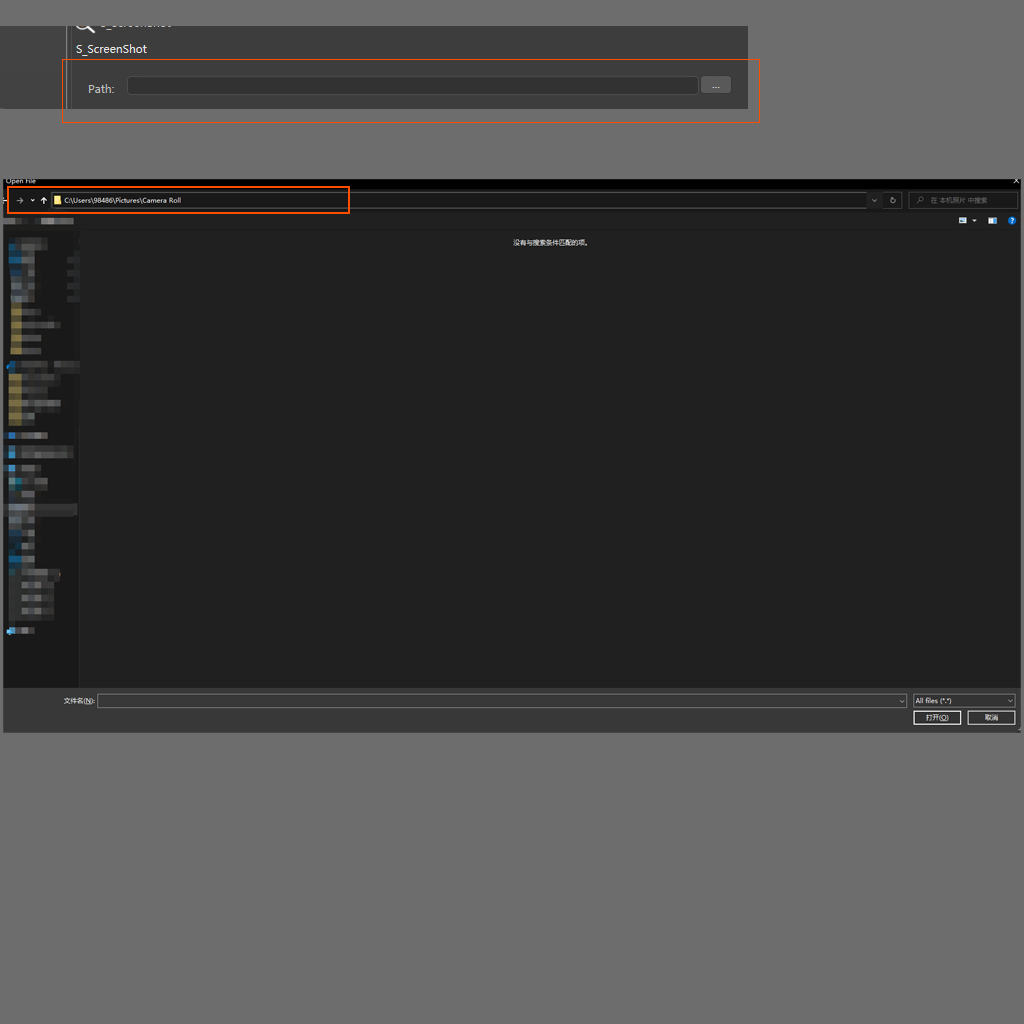Open the recent locations dropdown arrow
The width and height of the screenshot is (1024, 1024).
[32, 200]
